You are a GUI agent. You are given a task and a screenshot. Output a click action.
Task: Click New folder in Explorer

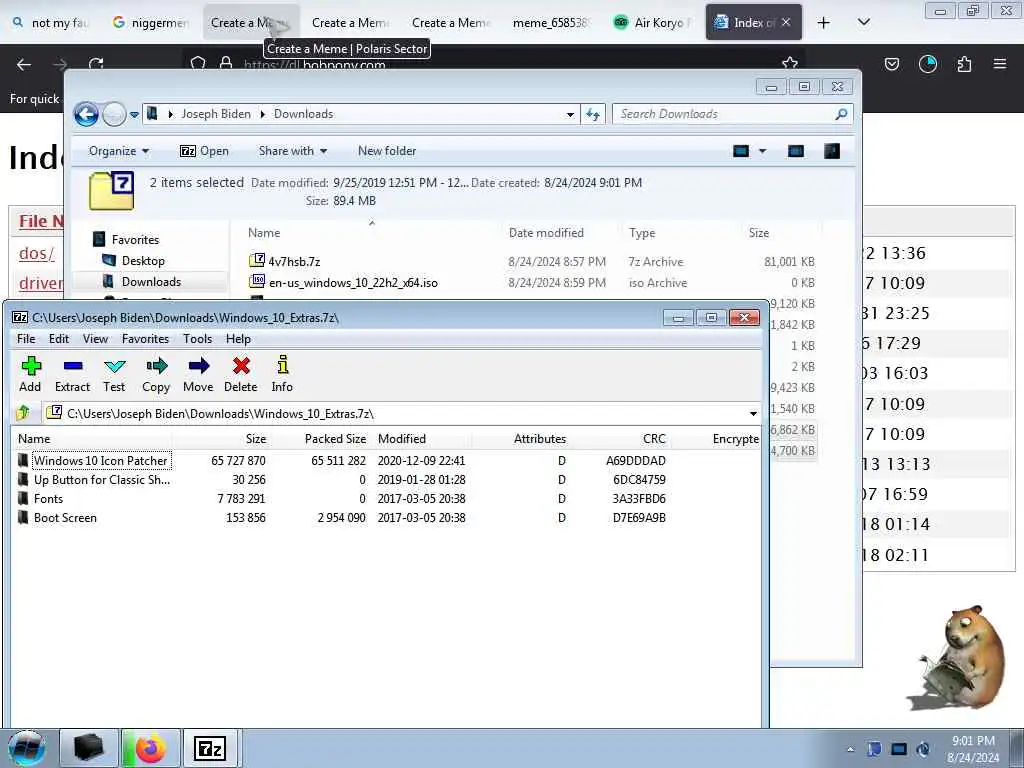[x=387, y=151]
